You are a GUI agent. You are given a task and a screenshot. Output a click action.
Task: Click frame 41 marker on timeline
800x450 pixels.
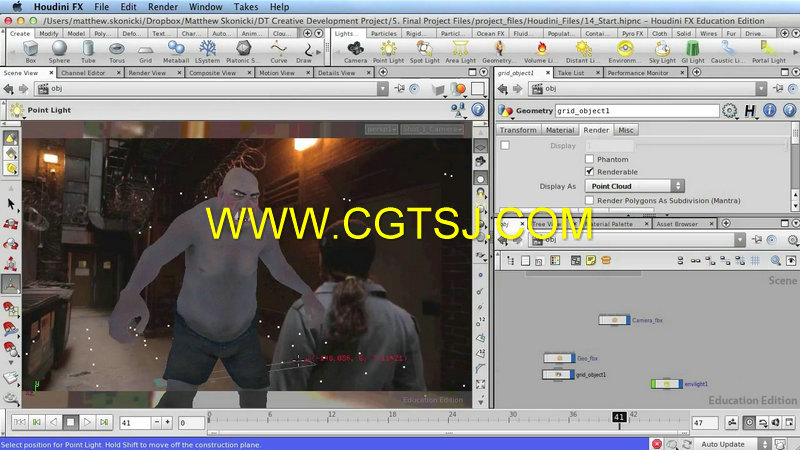(619, 417)
